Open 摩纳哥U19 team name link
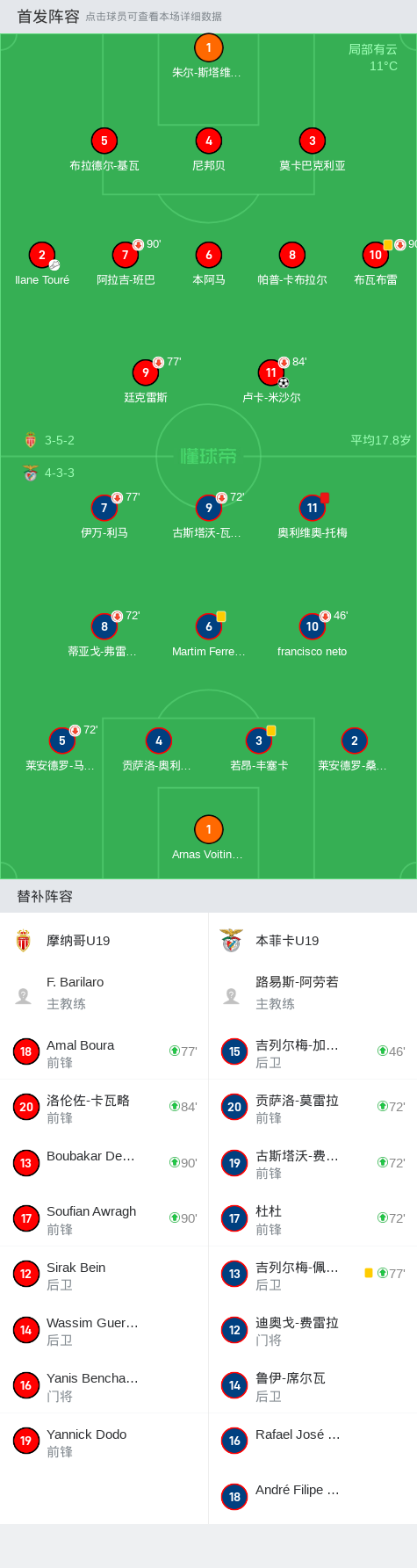The height and width of the screenshot is (1568, 417). click(78, 941)
